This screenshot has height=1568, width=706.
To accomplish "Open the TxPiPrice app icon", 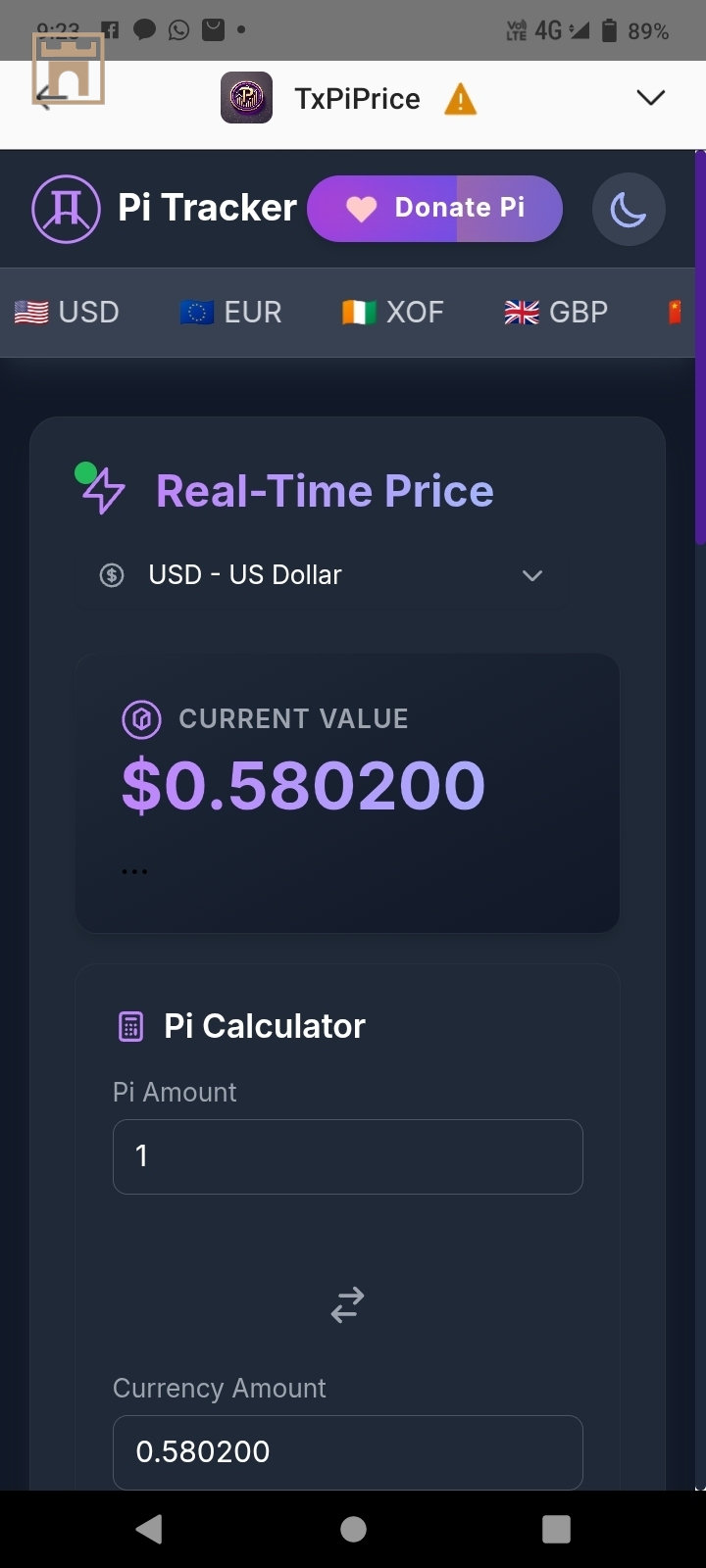I will (246, 98).
